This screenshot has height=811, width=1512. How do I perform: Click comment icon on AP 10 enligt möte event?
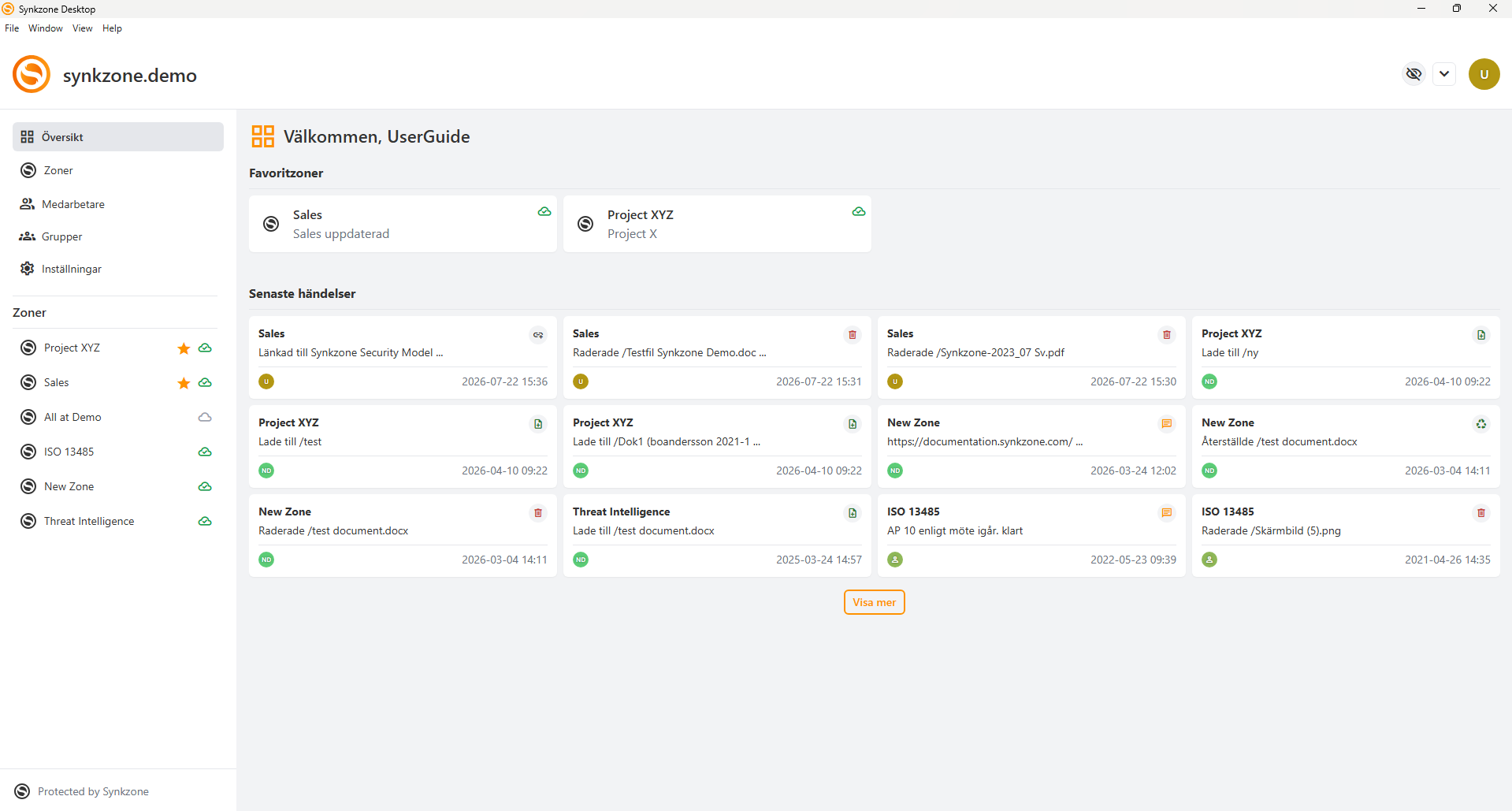click(x=1167, y=513)
